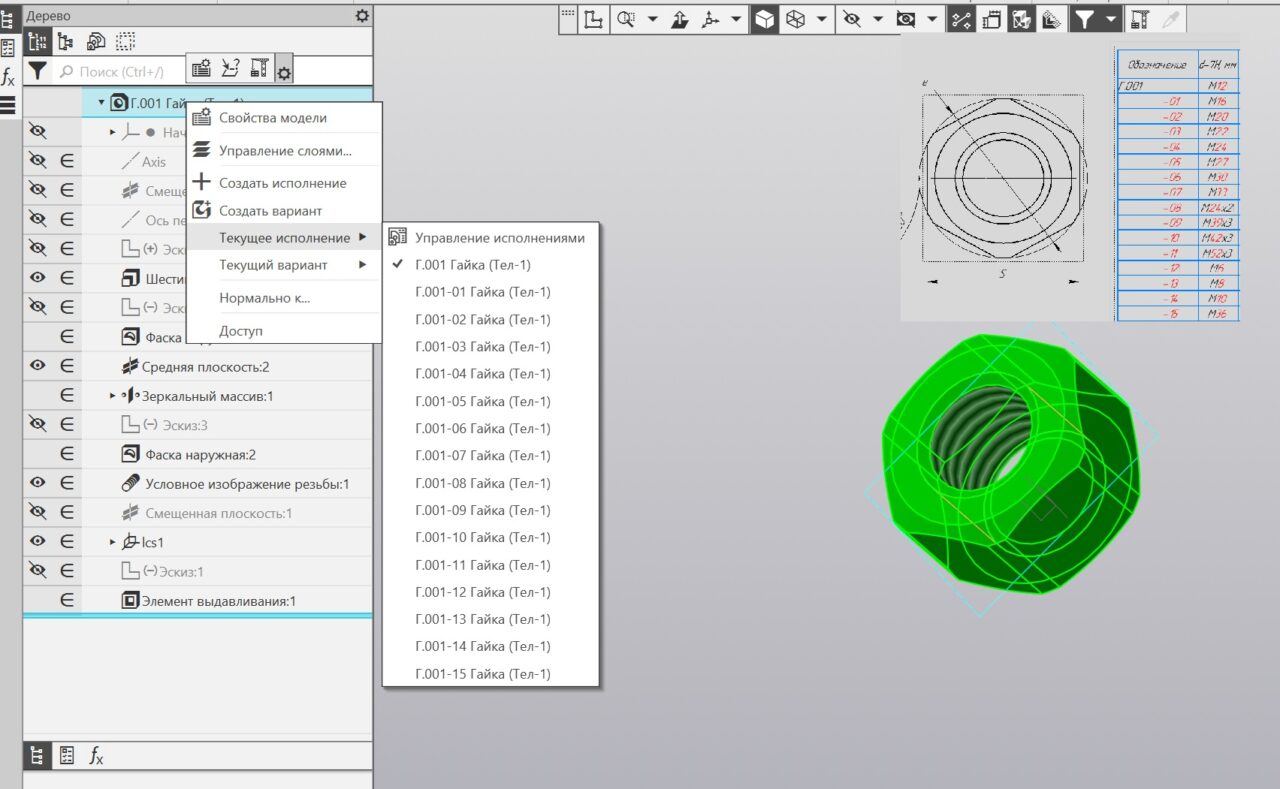
Task: Select execution Г.001-10 Гайка (Тел-1)
Action: click(x=490, y=537)
